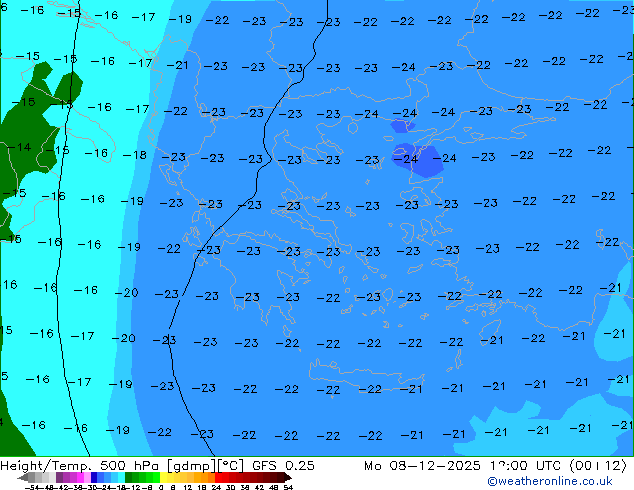
Task: Pick the bright red swatch in the colour scale
Action: (x=219, y=478)
